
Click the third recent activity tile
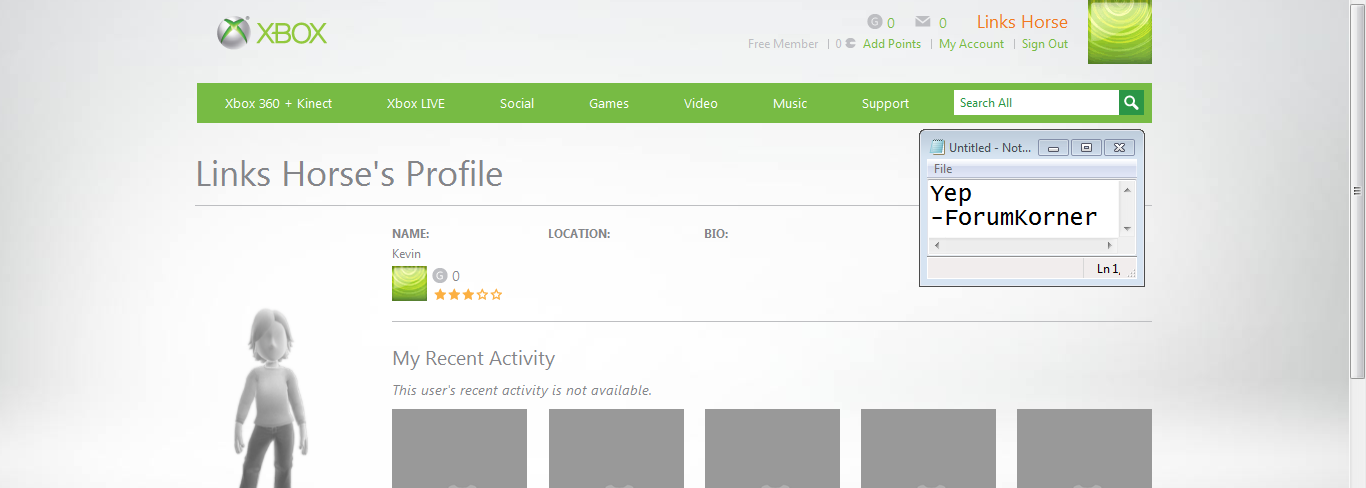pyautogui.click(x=772, y=448)
